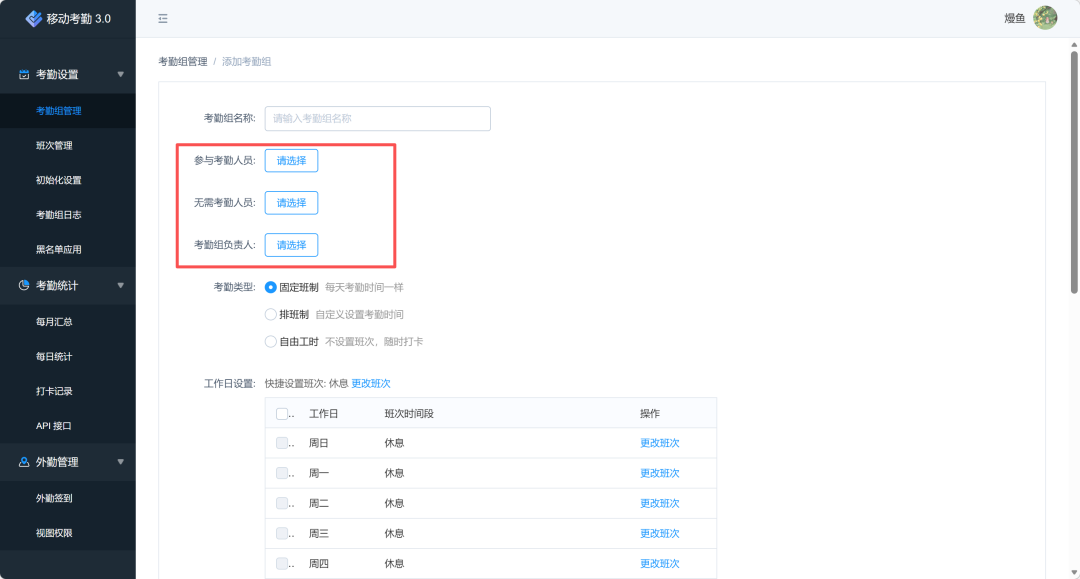
Task: Click the 考勤组名称 input field
Action: [377, 118]
